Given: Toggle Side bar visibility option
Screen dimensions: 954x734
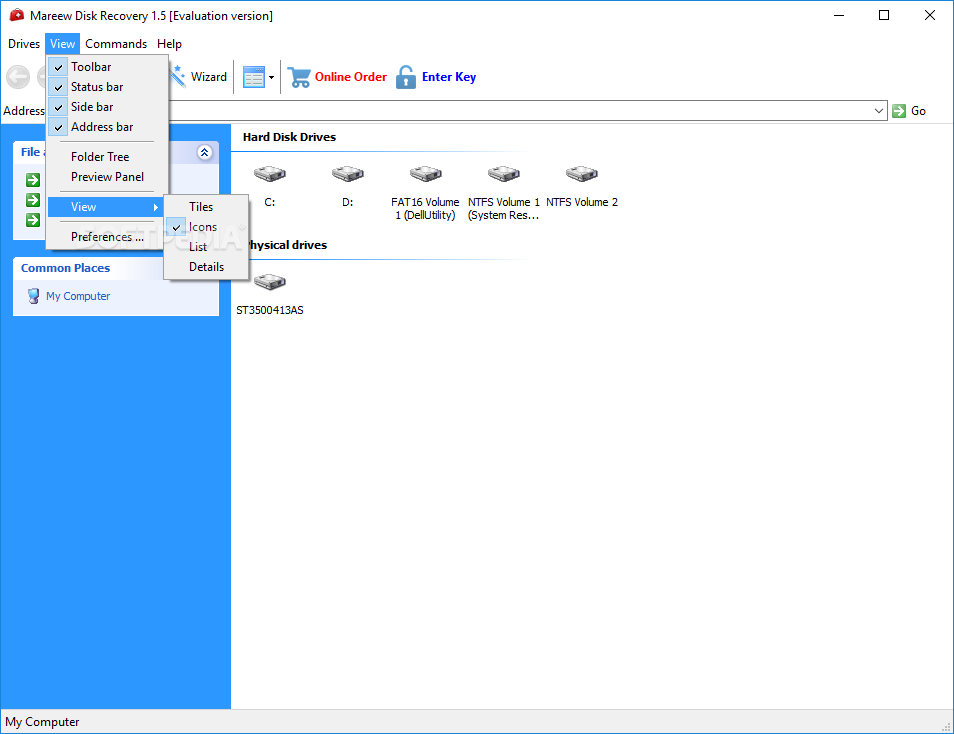Looking at the screenshot, I should point(107,107).
